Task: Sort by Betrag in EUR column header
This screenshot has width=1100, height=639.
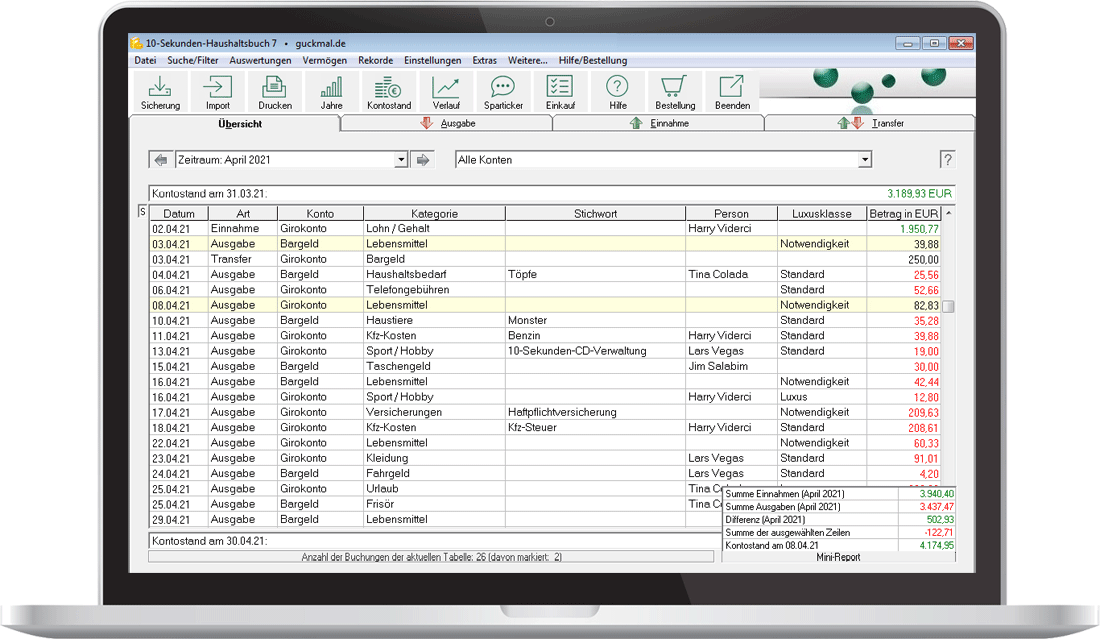Action: 904,213
